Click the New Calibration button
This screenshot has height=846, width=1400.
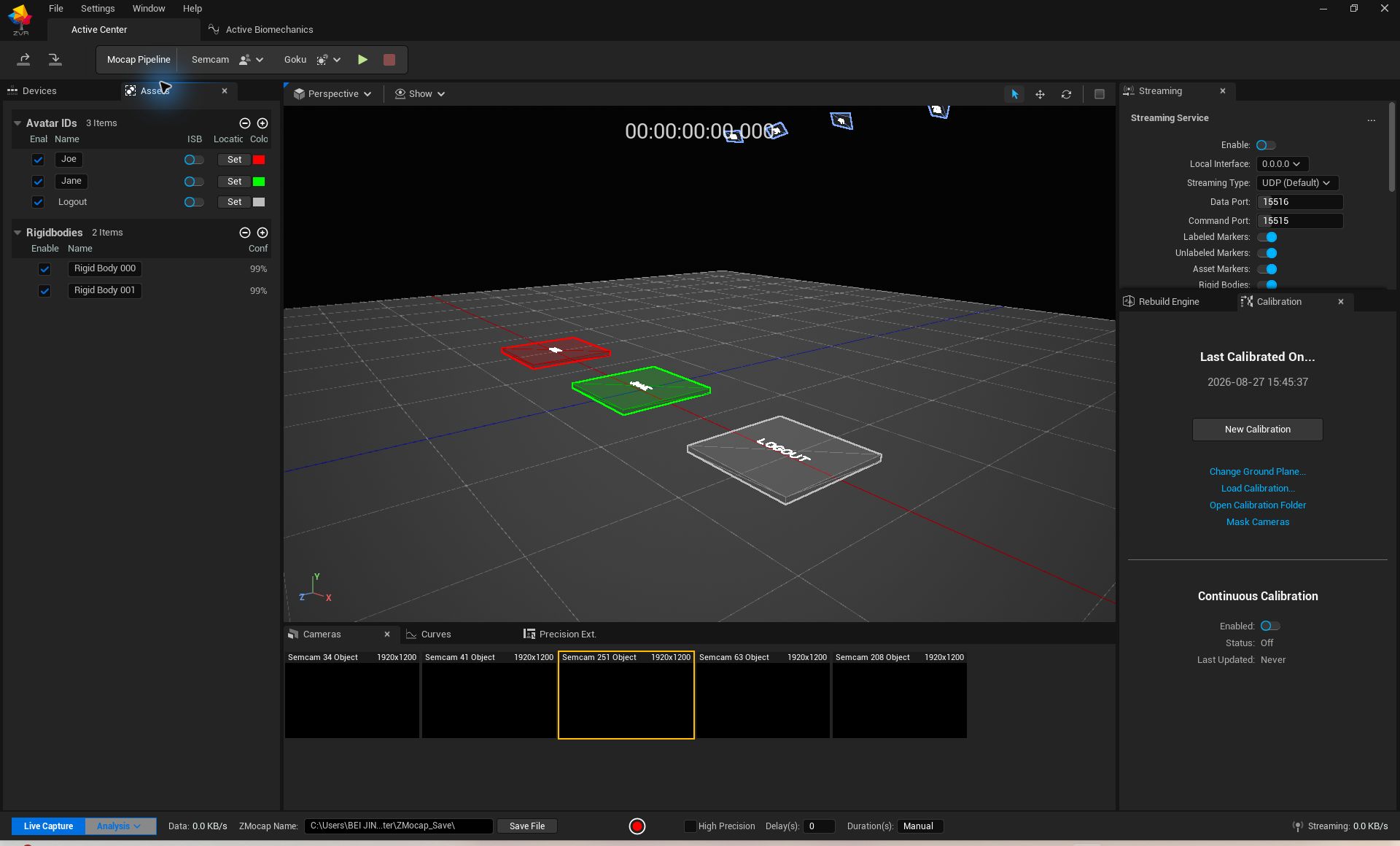(1257, 430)
